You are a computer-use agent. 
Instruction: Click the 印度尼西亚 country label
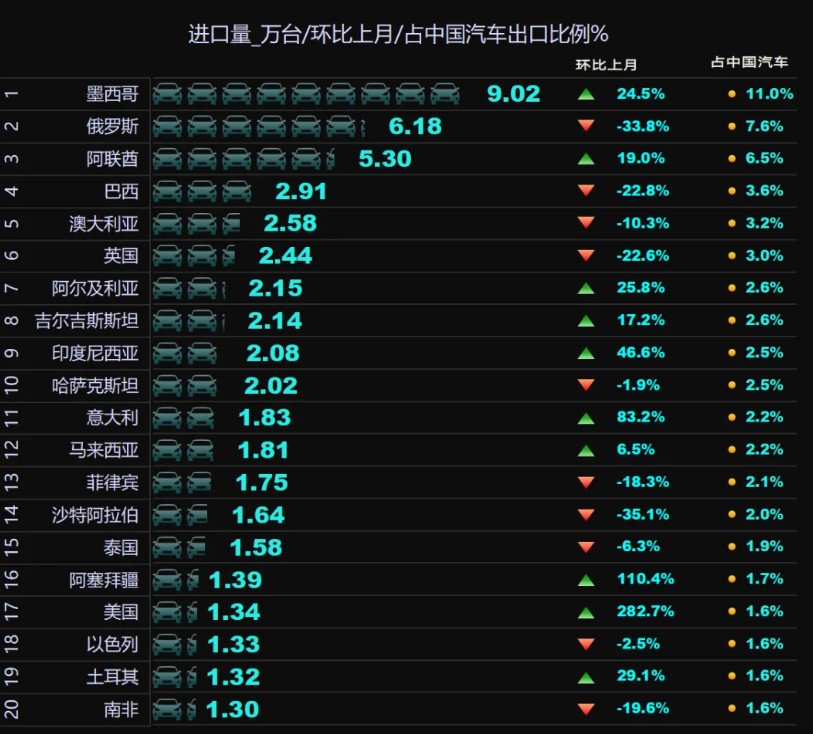pyautogui.click(x=95, y=353)
